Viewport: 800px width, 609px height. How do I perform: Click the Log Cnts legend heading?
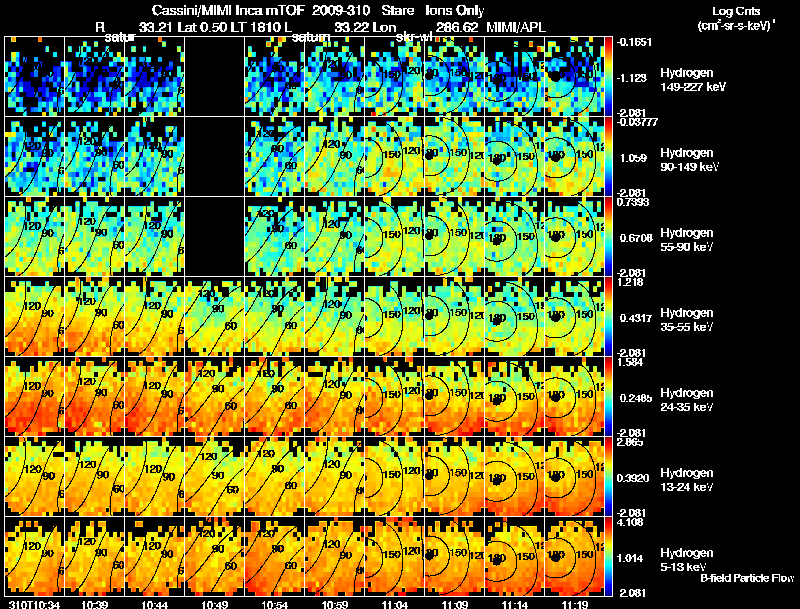pos(735,11)
